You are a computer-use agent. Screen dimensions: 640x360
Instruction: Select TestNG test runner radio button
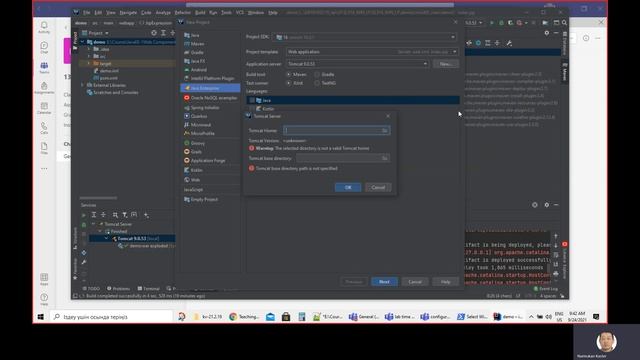click(317, 83)
